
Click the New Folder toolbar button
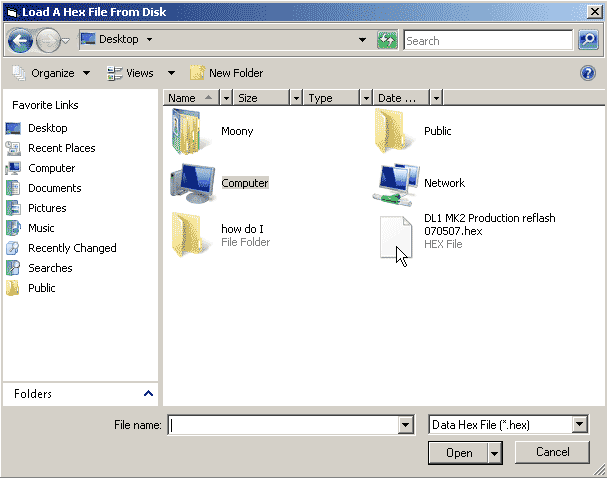click(x=226, y=73)
